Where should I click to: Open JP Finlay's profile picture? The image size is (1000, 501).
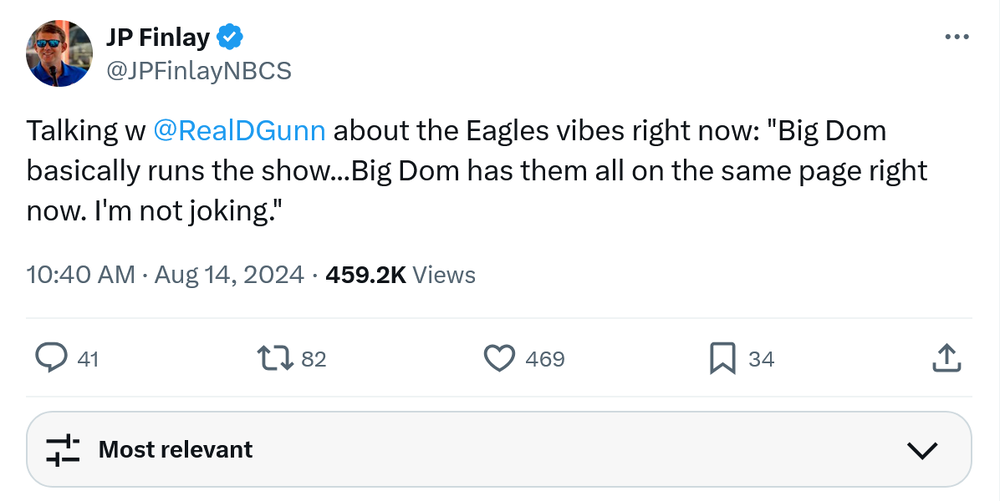[58, 54]
